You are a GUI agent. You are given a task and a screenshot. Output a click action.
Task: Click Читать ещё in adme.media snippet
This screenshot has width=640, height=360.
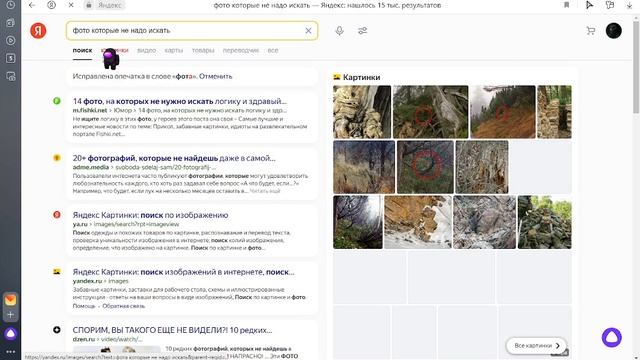[265, 191]
